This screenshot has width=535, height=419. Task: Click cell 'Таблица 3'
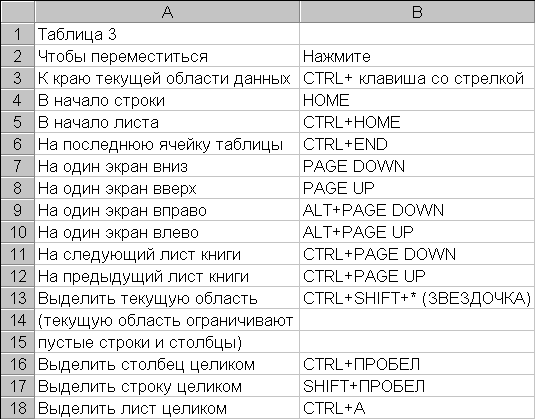point(167,34)
